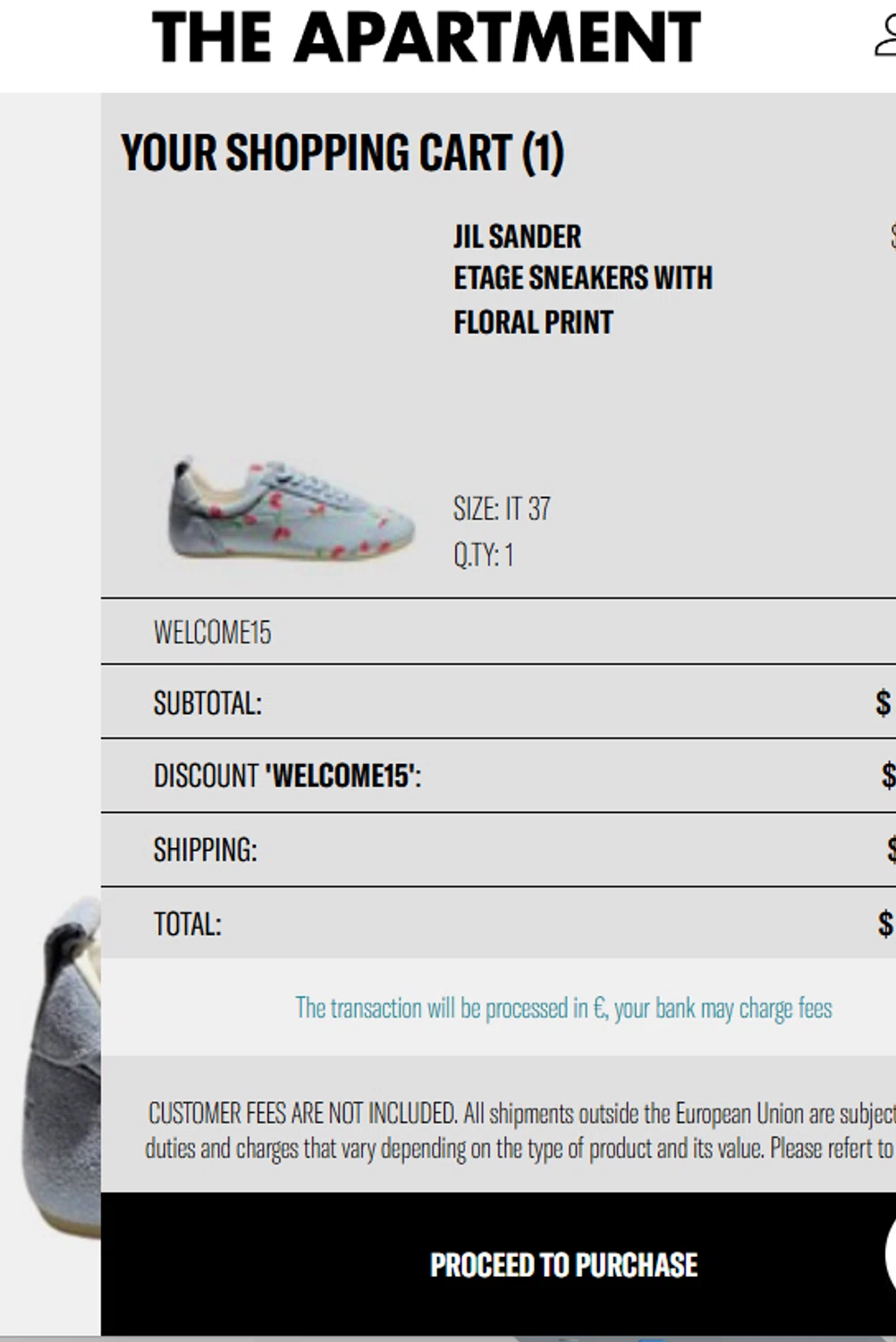Screen dimensions: 896x1342
Task: Click the subtotal dollar amount
Action: [x=884, y=703]
